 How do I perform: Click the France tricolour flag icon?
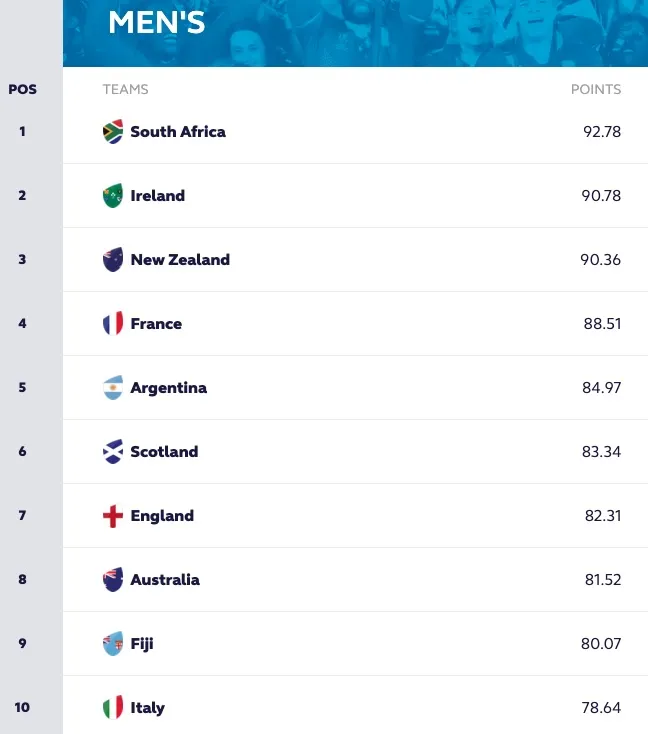click(113, 323)
